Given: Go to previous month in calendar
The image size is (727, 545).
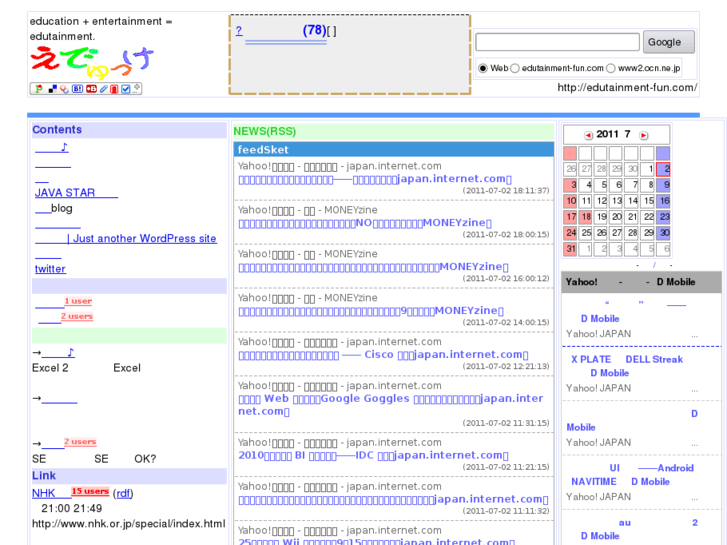Looking at the screenshot, I should click(588, 135).
